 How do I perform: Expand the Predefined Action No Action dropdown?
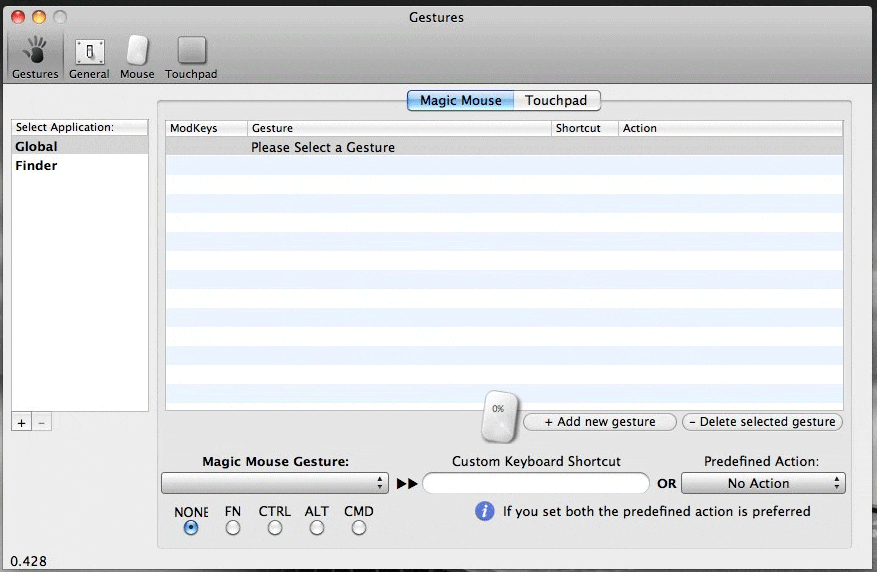click(763, 483)
